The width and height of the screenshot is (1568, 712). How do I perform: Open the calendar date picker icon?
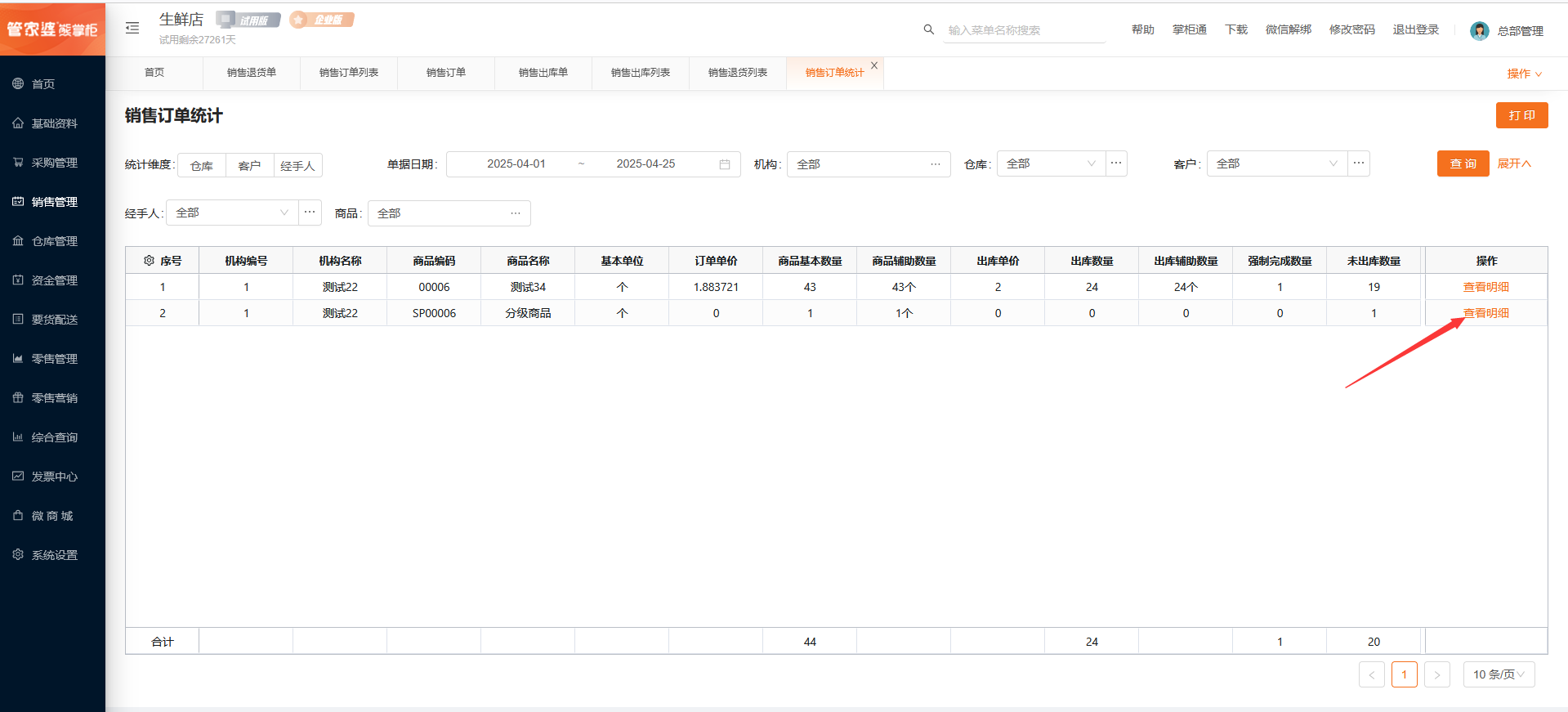[724, 164]
